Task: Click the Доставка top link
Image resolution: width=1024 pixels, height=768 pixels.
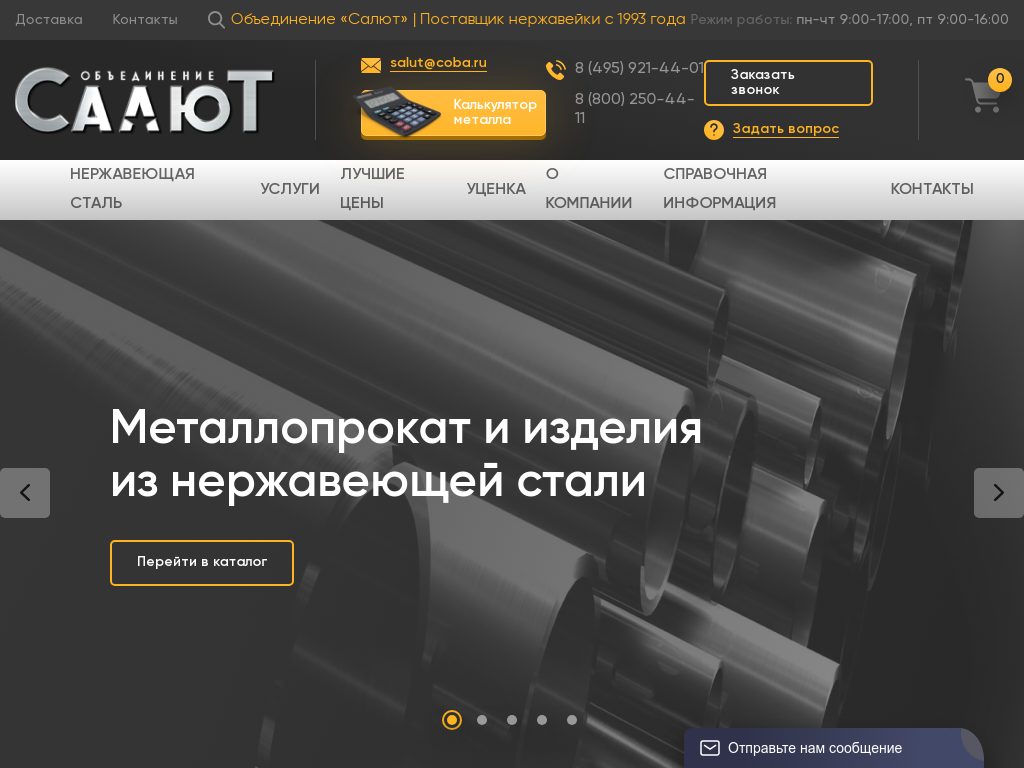Action: coord(49,20)
